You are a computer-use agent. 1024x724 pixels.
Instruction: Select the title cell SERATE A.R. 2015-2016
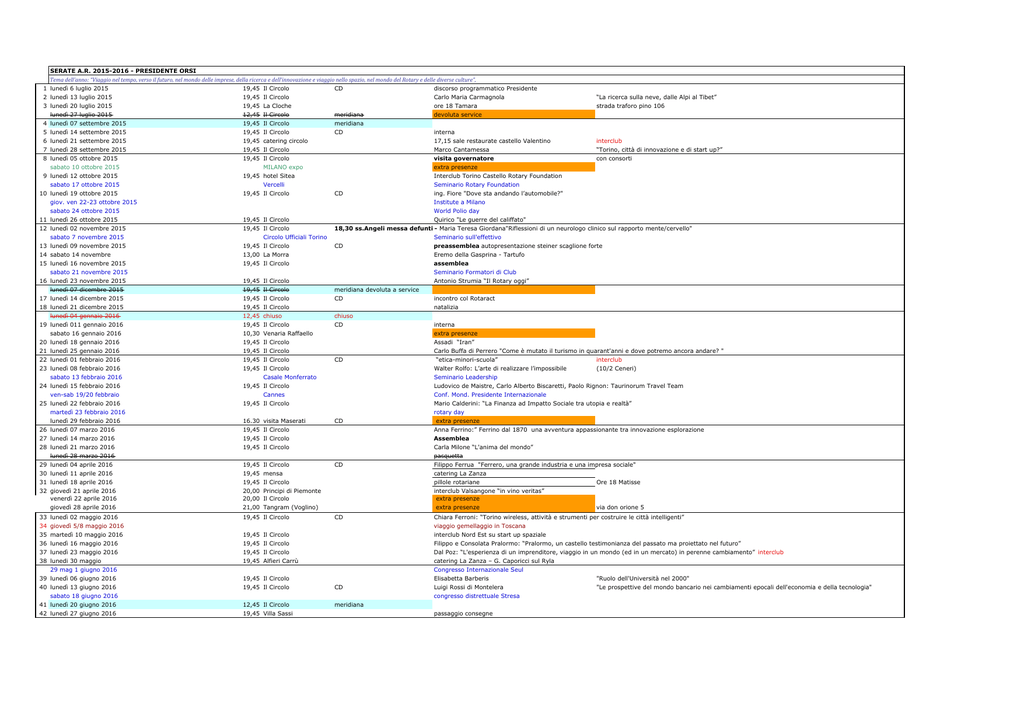pyautogui.click(x=123, y=71)
